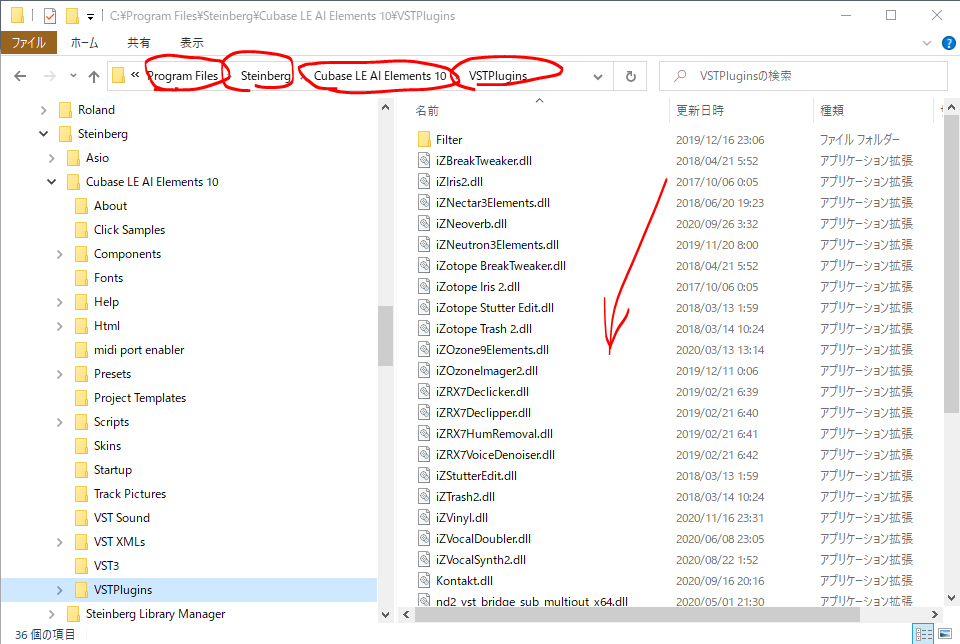The height and width of the screenshot is (644, 960).
Task: Open the ホーム ribbon tab
Action: (84, 43)
